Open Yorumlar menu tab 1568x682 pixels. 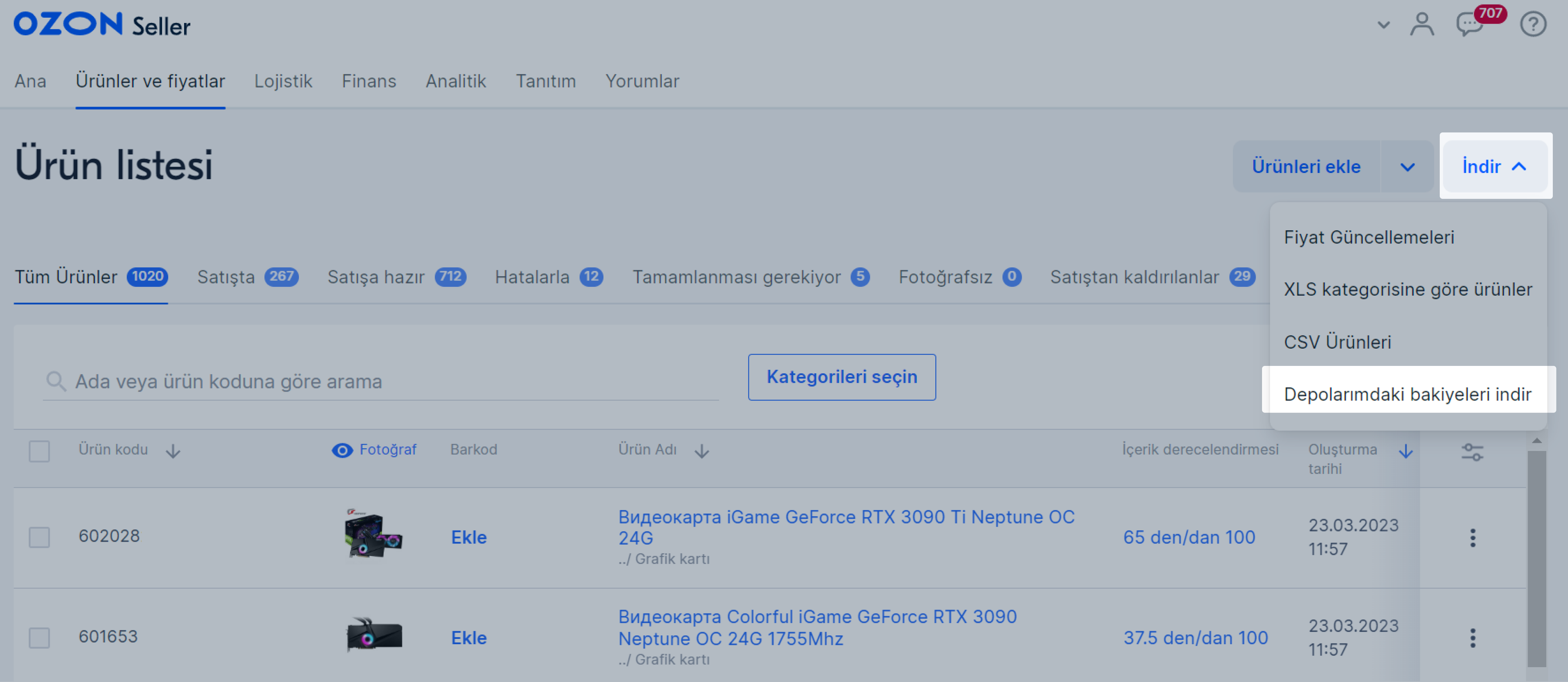[x=642, y=81]
